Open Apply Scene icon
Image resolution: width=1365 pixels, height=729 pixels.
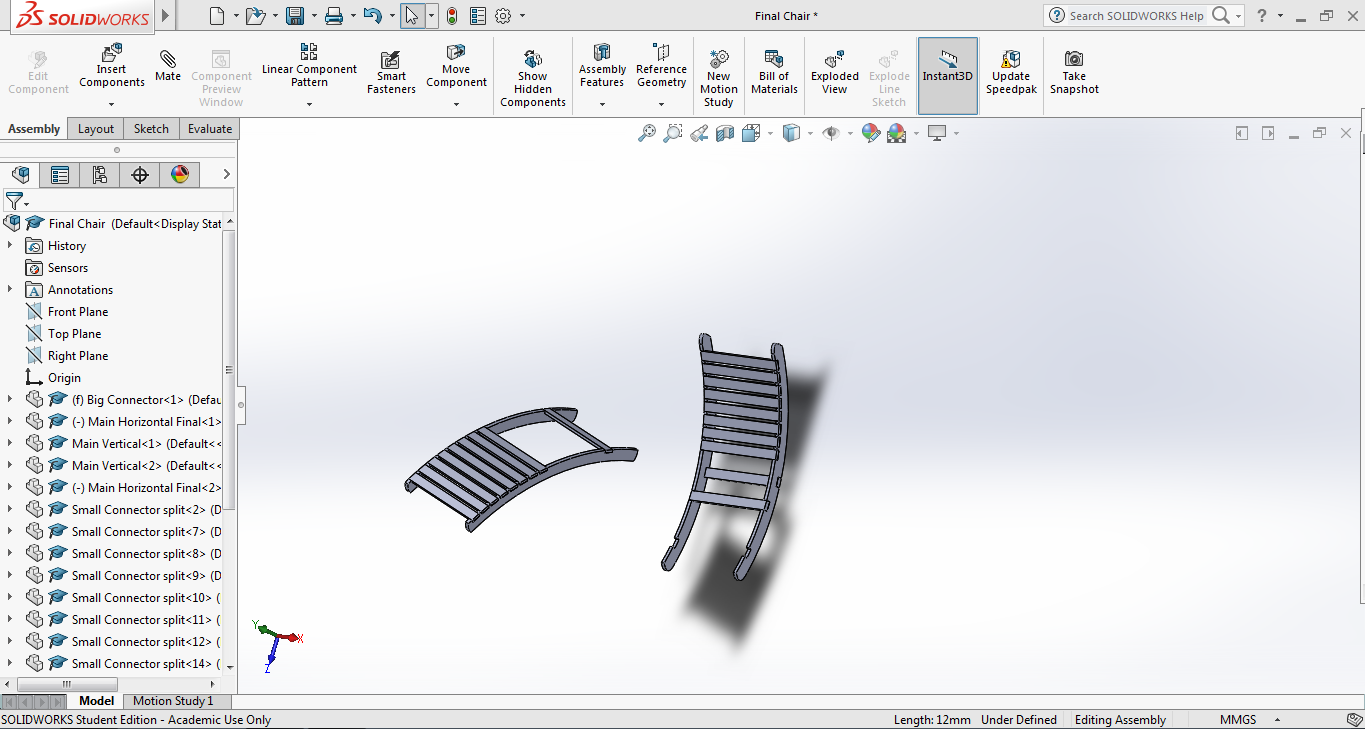[896, 133]
